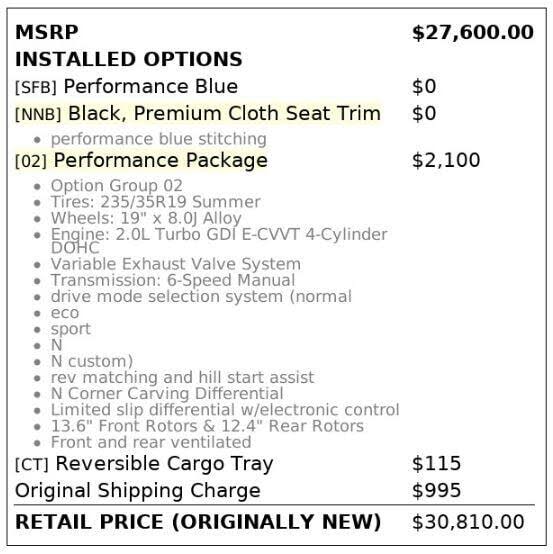Click Variable Exhaust Valve System item

[x=176, y=264]
